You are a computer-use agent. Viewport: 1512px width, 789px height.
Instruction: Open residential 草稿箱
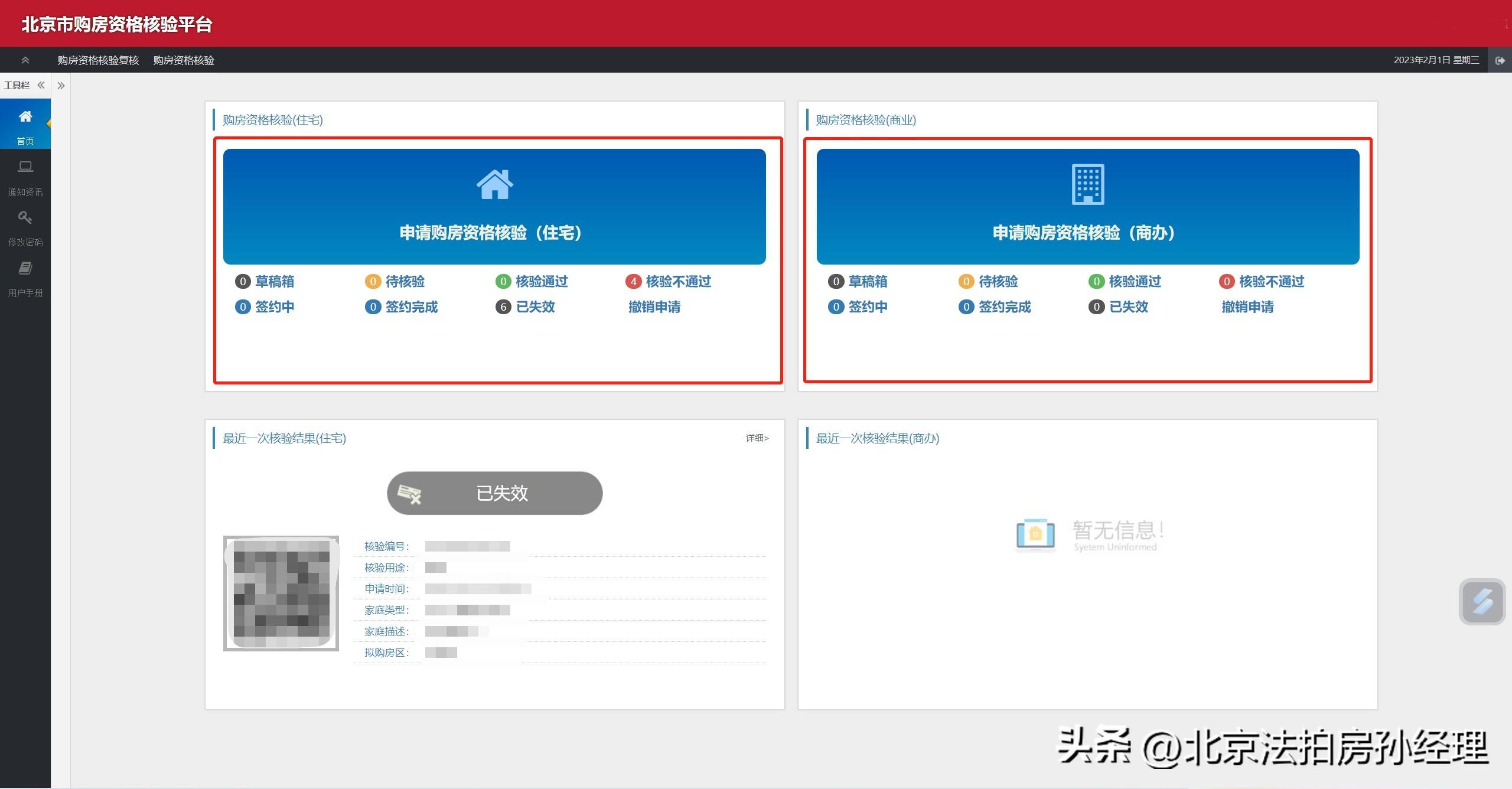(265, 282)
